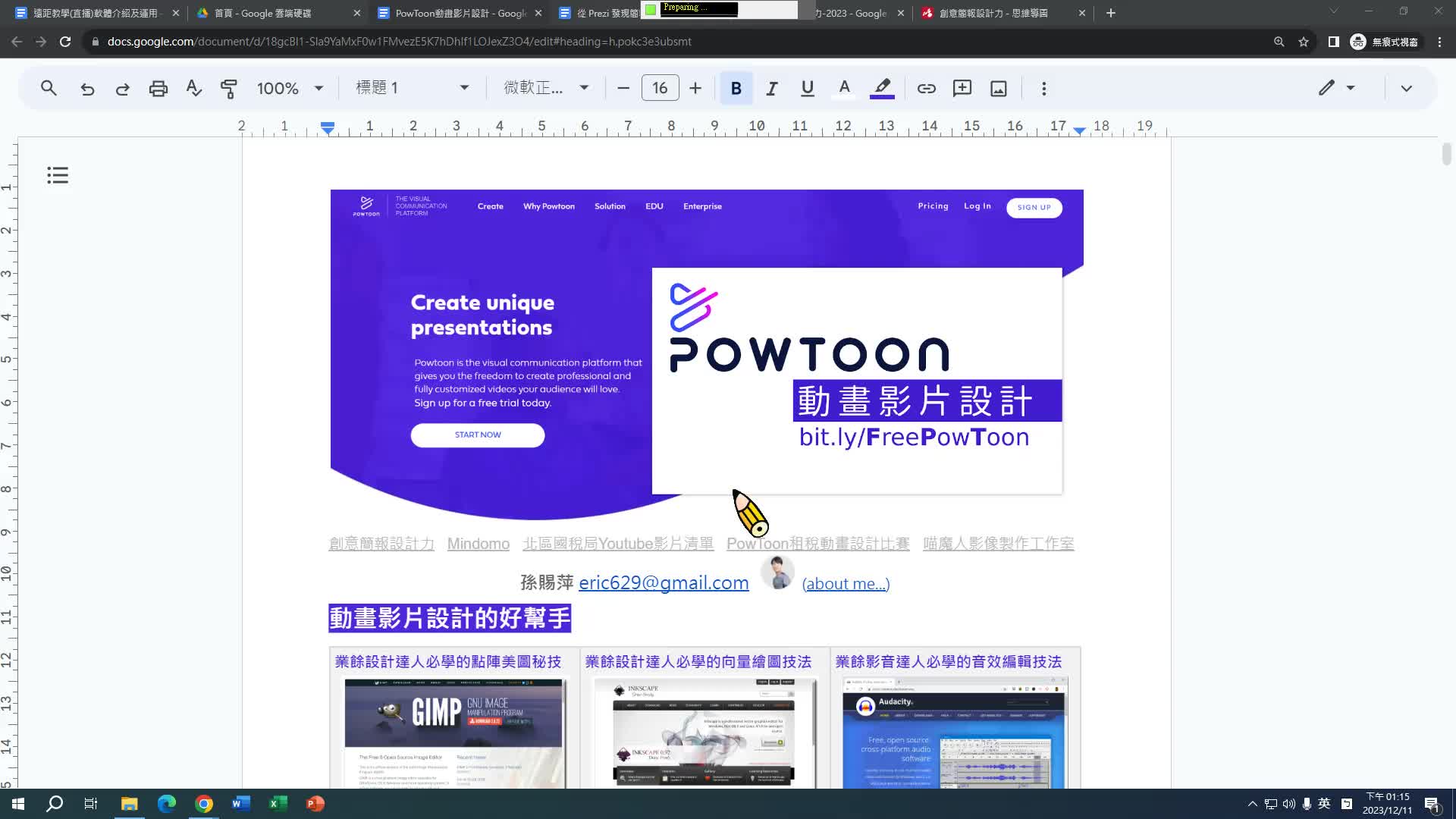This screenshot has width=1456, height=819.
Task: Open a new browser tab
Action: (1110, 13)
